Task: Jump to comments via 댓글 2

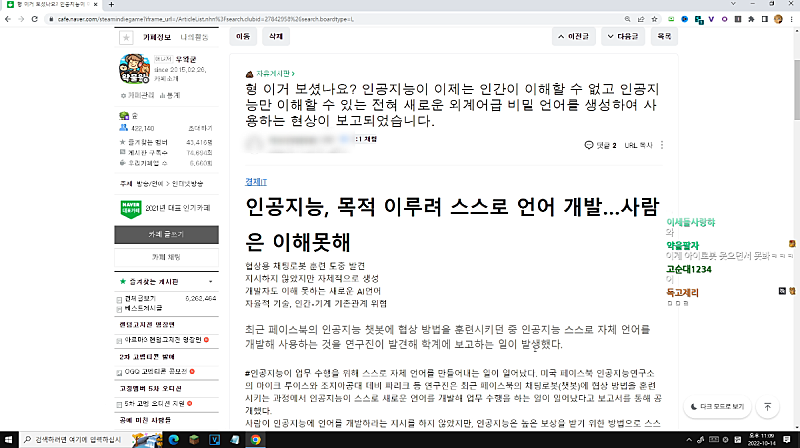Action: (601, 145)
